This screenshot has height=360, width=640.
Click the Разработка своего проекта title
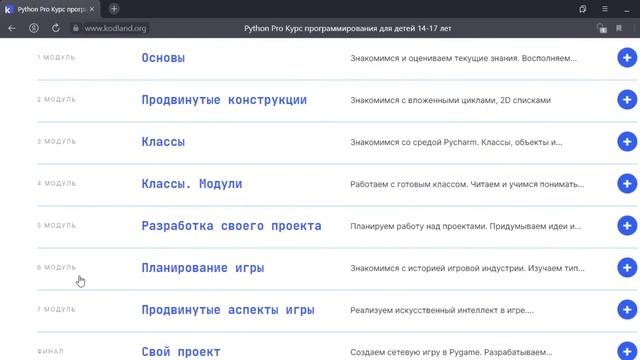coord(231,226)
